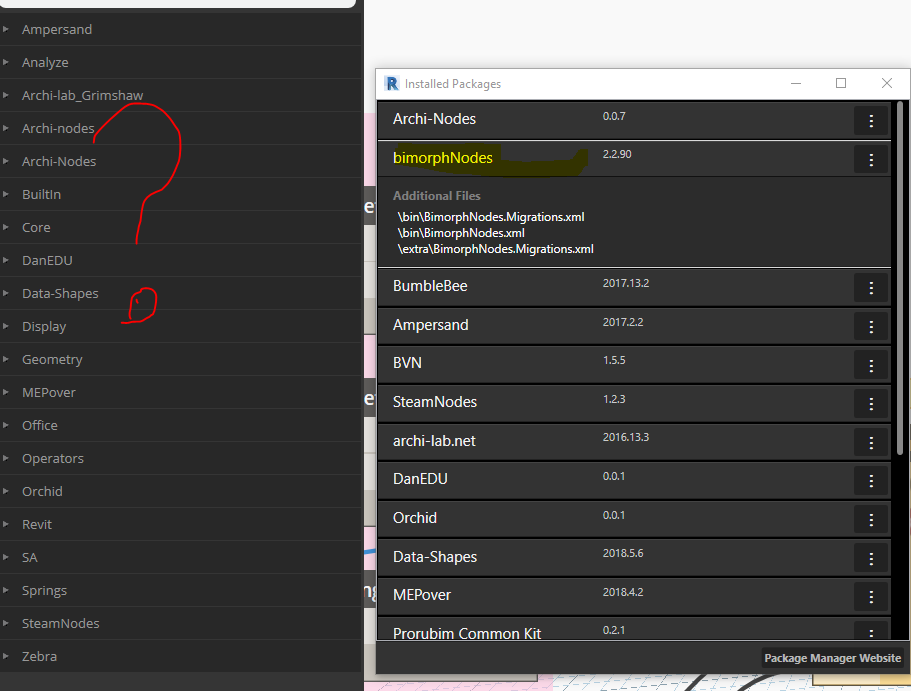
Task: Expand the Geometry library category
Action: point(5,359)
